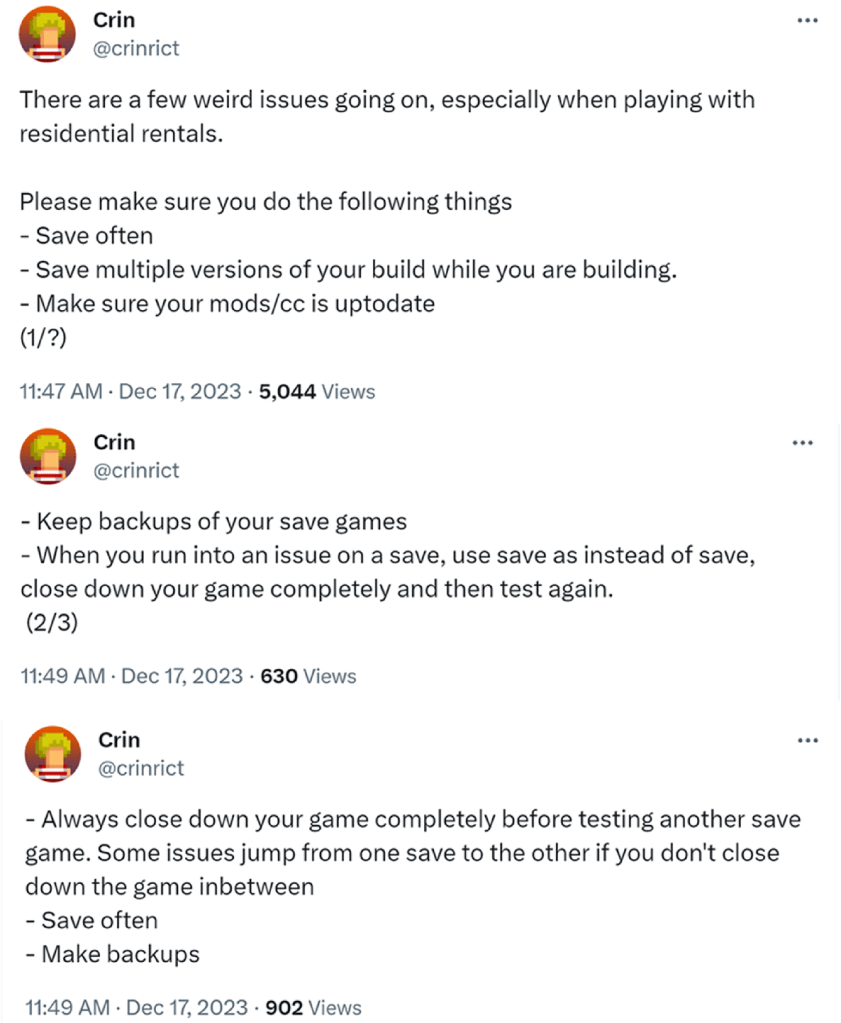
Task: View the 5,044 Views count
Action: coord(316,392)
